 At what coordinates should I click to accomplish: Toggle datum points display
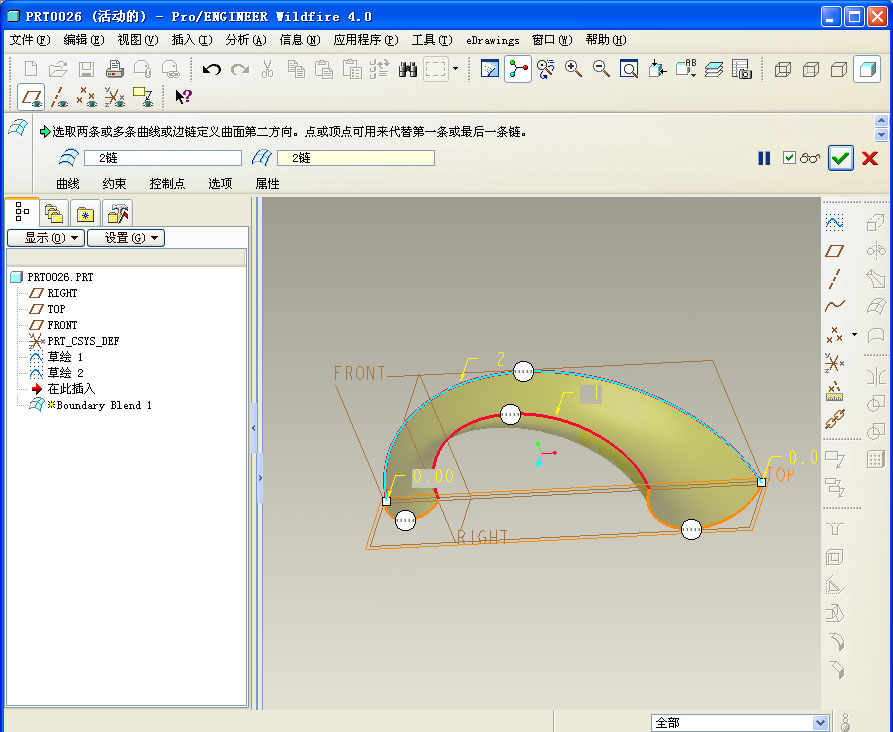(x=87, y=97)
